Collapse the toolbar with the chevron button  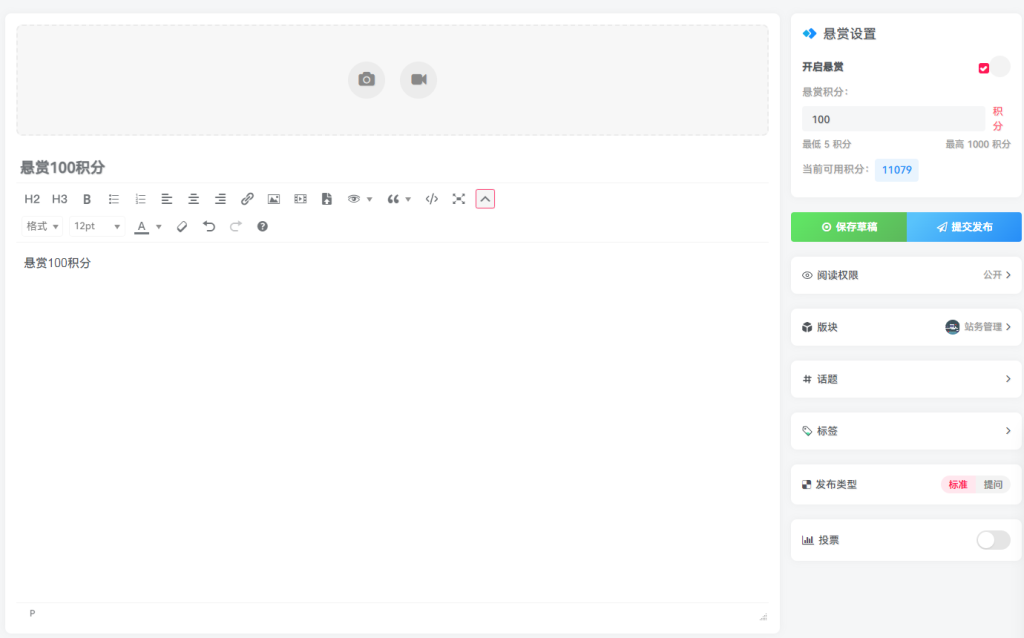click(485, 199)
